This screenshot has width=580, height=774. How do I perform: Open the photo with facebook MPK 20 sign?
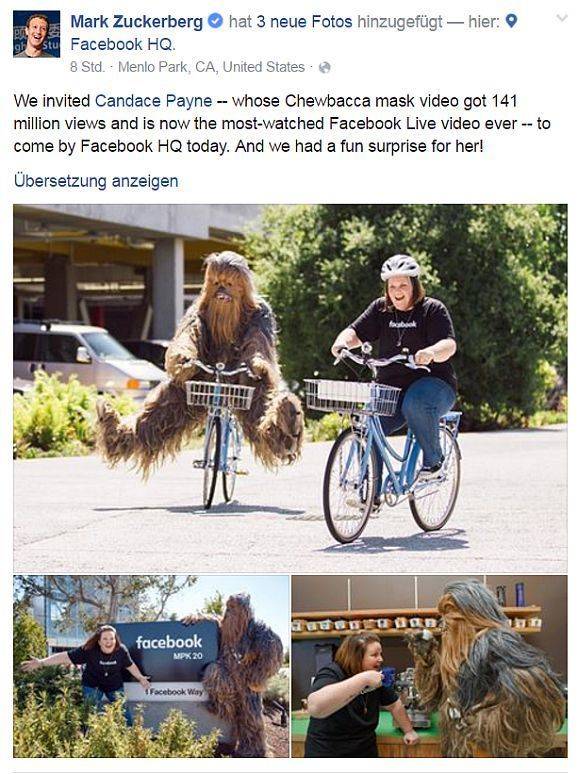(151, 666)
